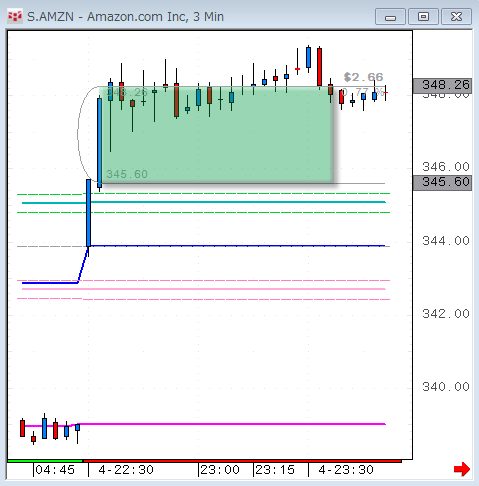Click the 4-22:30 time axis label

(126, 470)
